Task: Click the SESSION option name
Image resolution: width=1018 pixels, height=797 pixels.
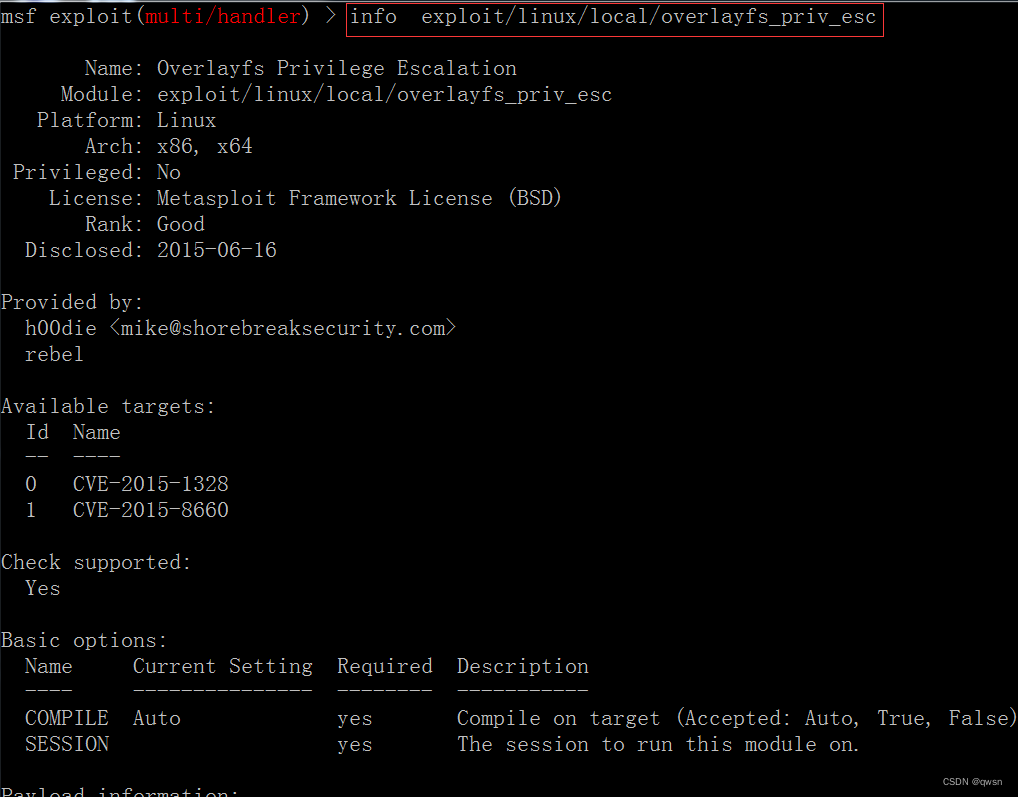Action: (66, 745)
